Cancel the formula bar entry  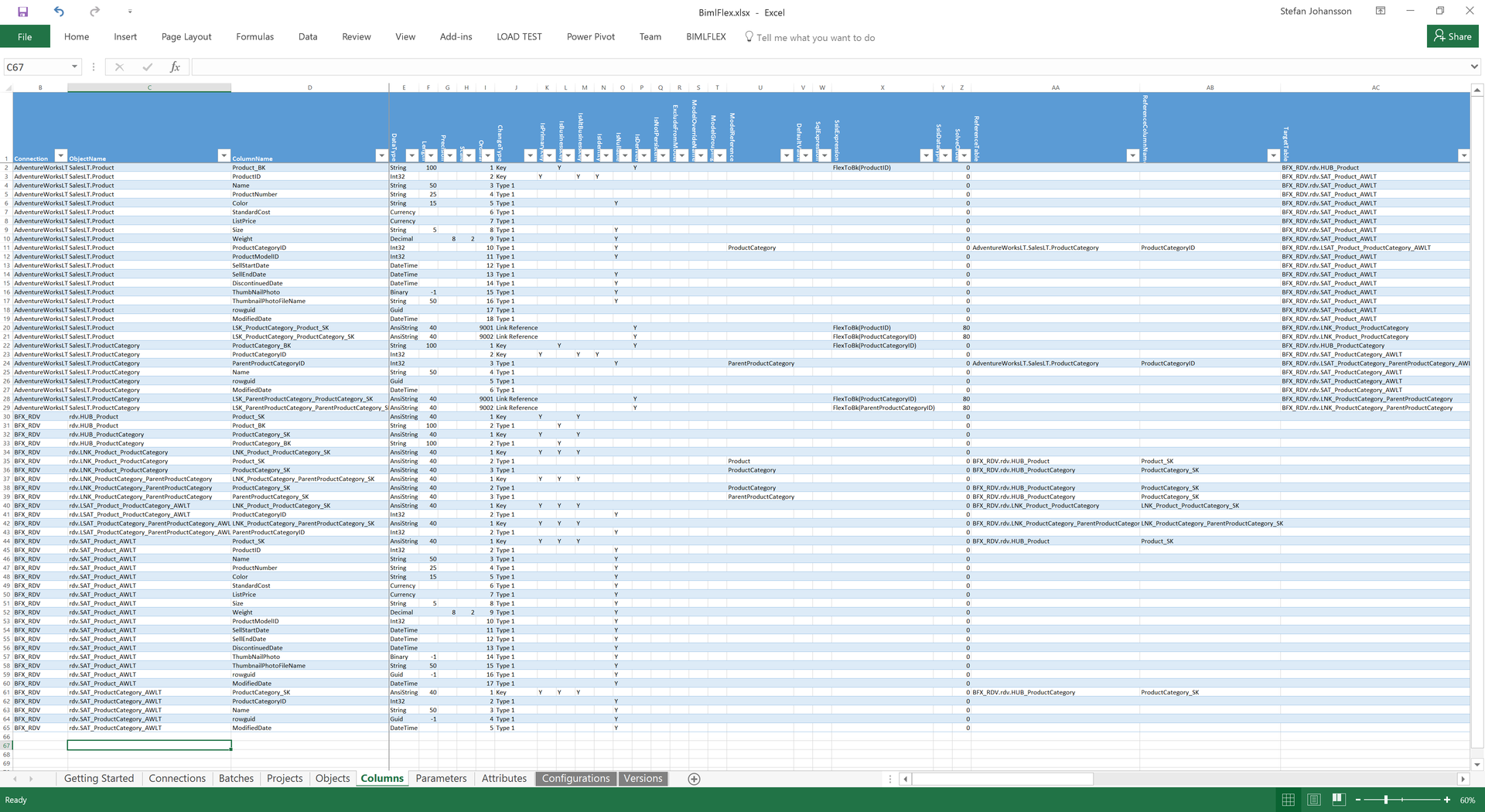[119, 67]
